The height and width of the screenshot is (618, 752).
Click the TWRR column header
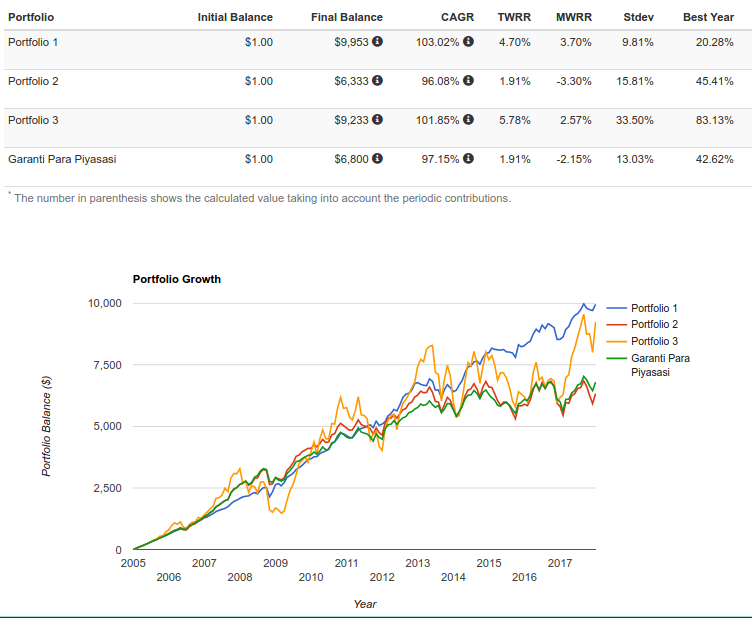[x=514, y=17]
